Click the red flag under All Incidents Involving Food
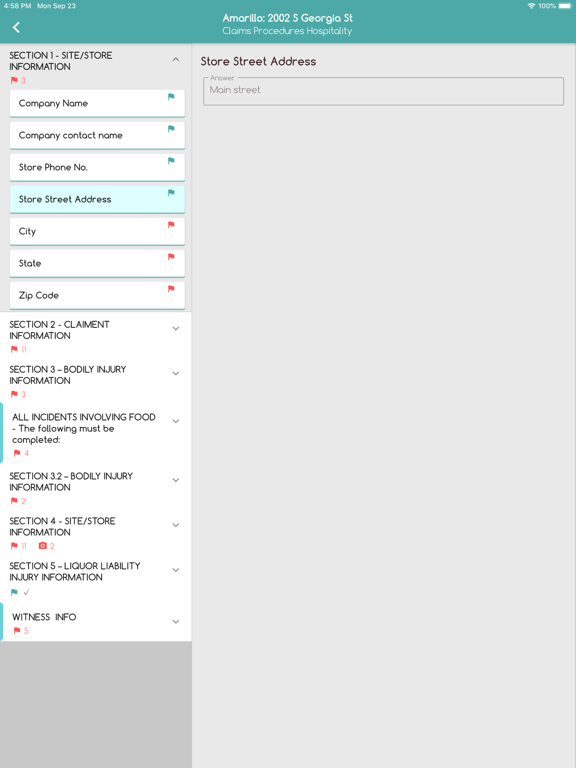 pyautogui.click(x=17, y=453)
